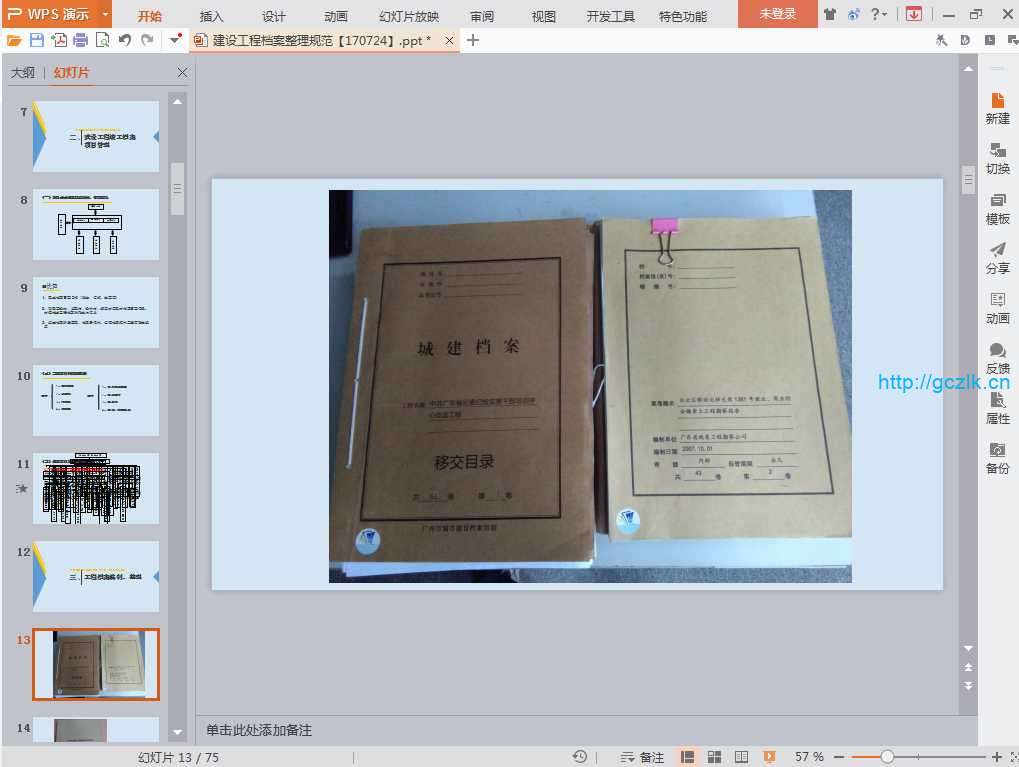Expand the quick access toolbar customize arrow
The width and height of the screenshot is (1019, 767).
176,40
